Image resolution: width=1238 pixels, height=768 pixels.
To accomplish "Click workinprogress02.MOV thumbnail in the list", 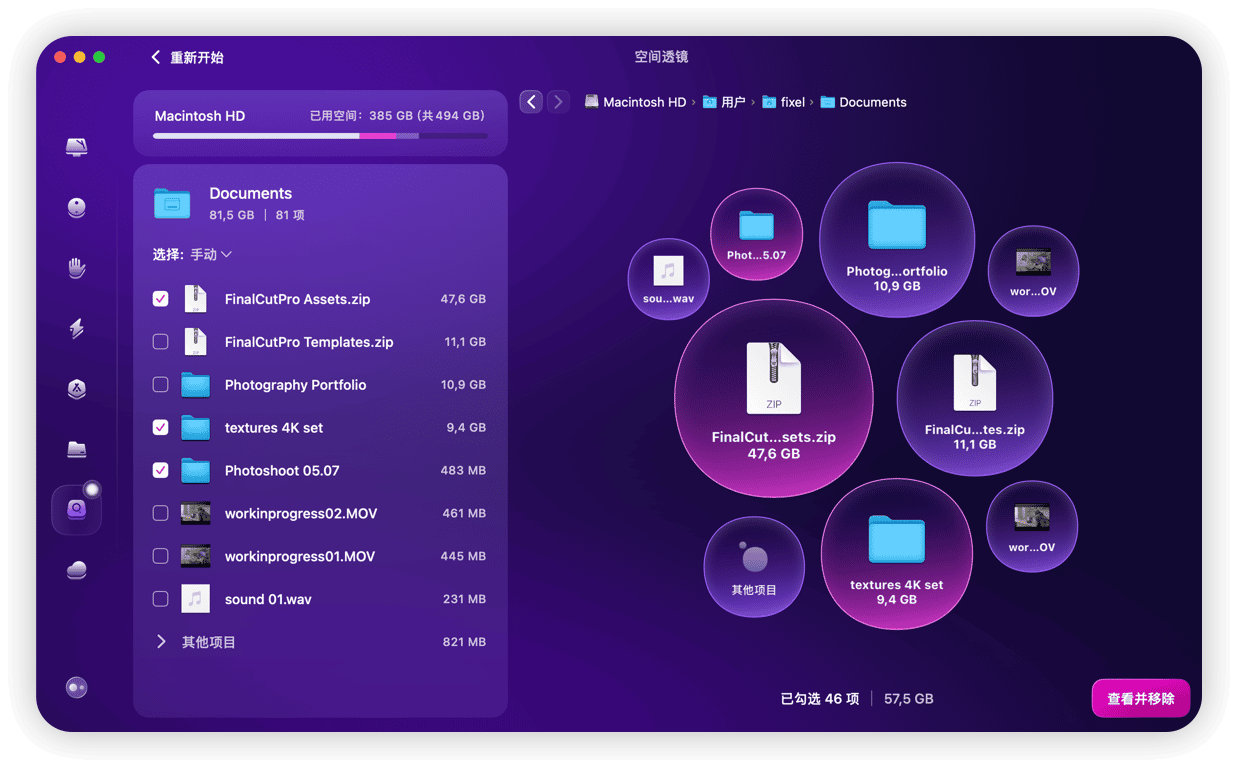I will tap(195, 513).
